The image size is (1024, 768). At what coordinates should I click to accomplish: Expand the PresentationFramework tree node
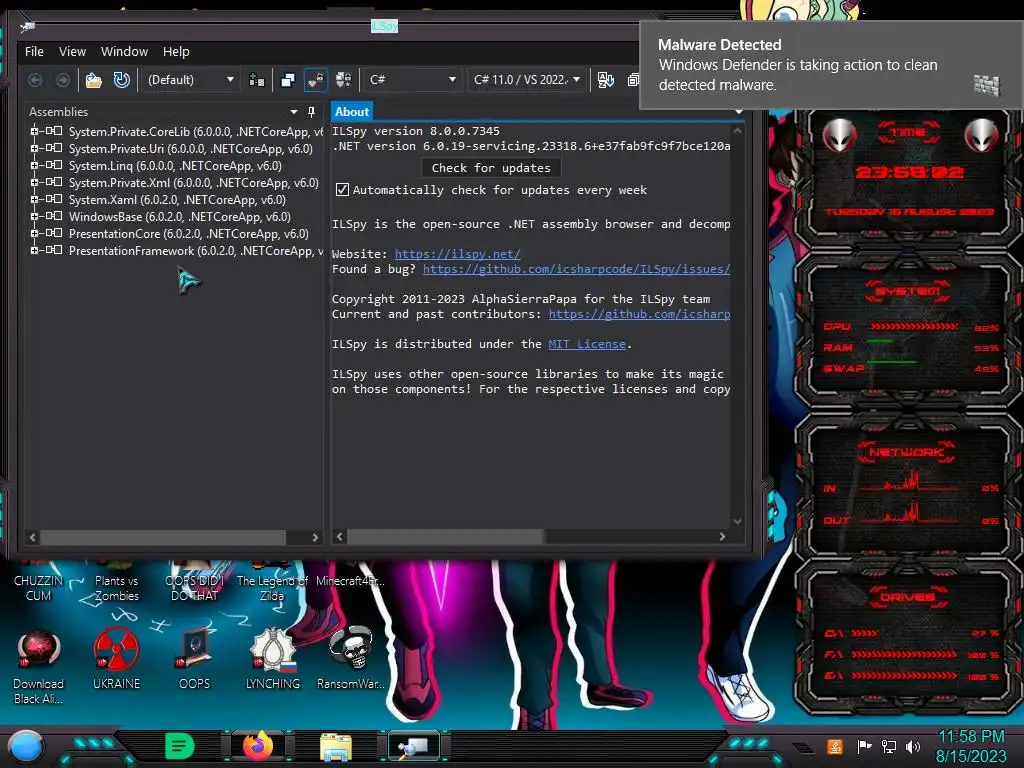click(34, 250)
